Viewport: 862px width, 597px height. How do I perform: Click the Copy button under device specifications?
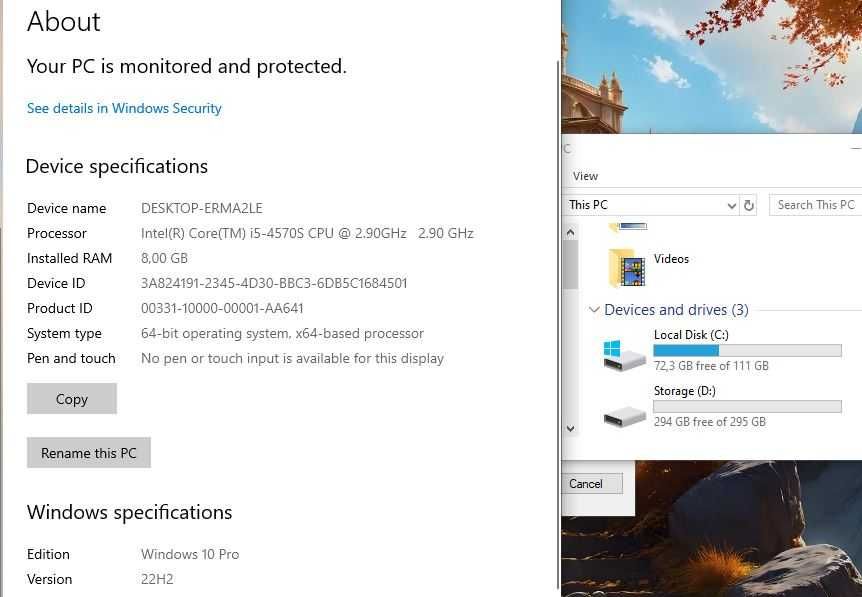pos(71,399)
